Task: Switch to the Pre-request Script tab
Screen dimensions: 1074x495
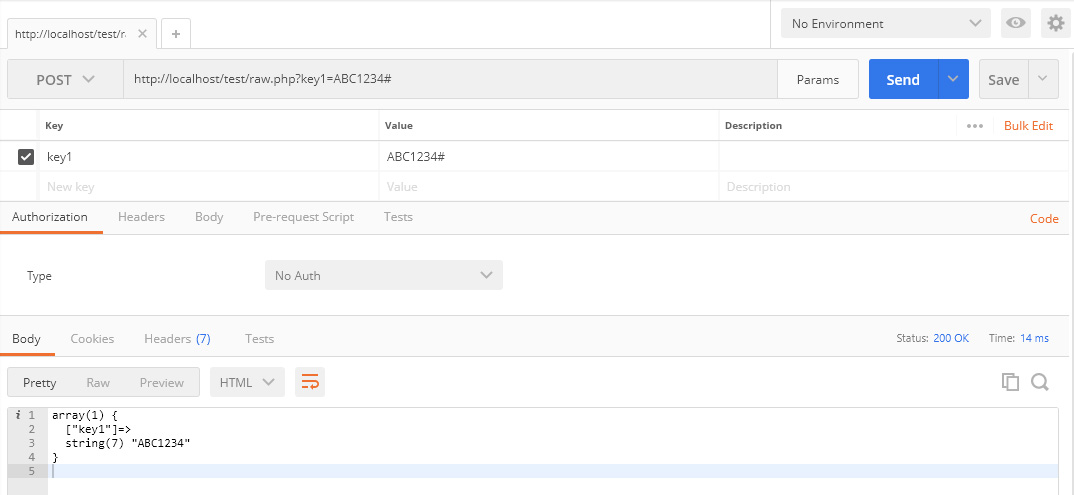Action: click(303, 217)
